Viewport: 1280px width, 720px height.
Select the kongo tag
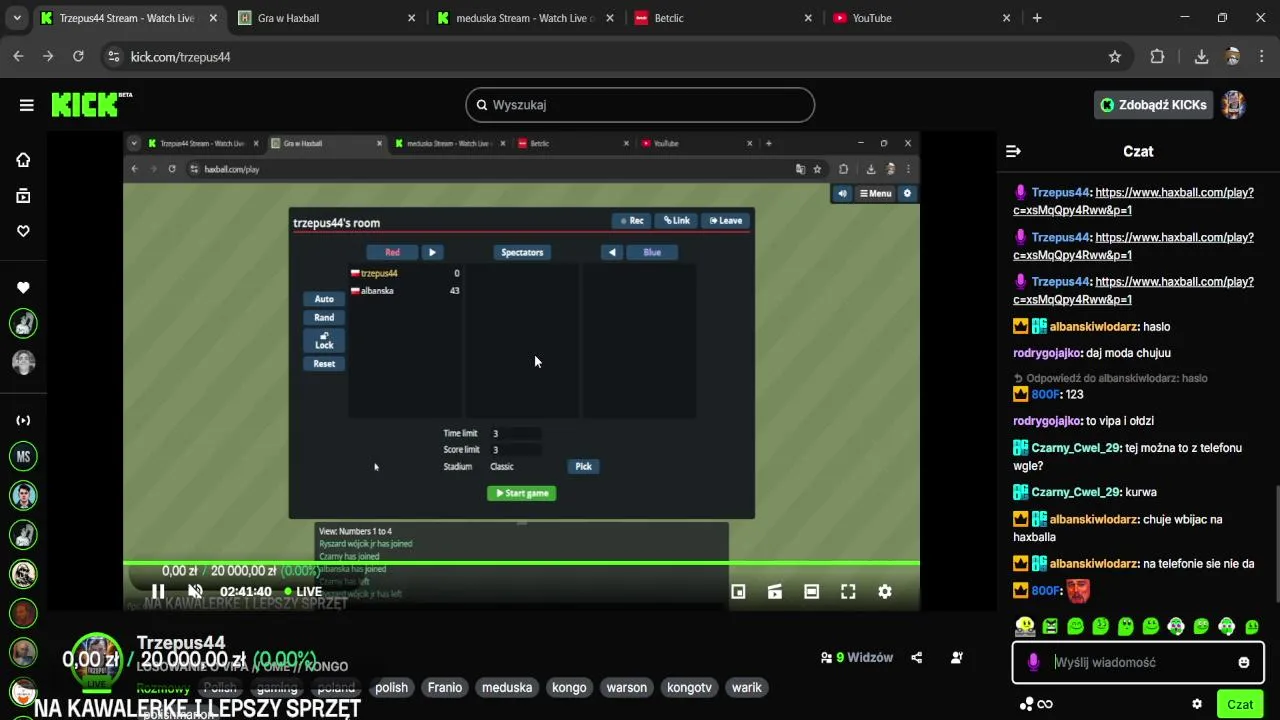tap(569, 688)
